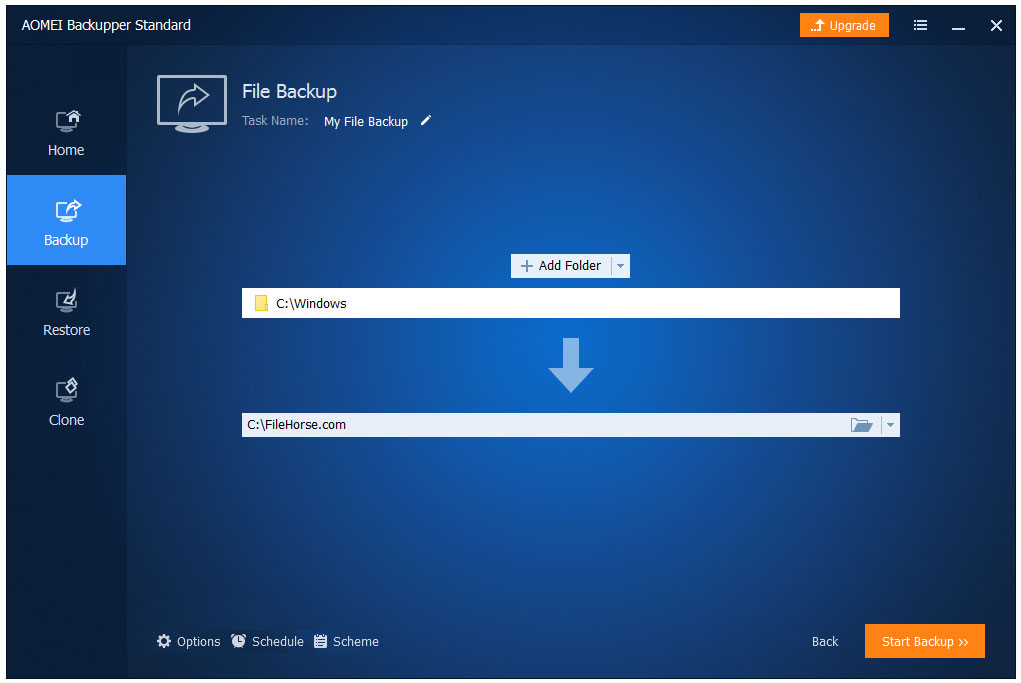Image resolution: width=1021 pixels, height=683 pixels.
Task: Click the orange Upgrade button
Action: point(843,25)
